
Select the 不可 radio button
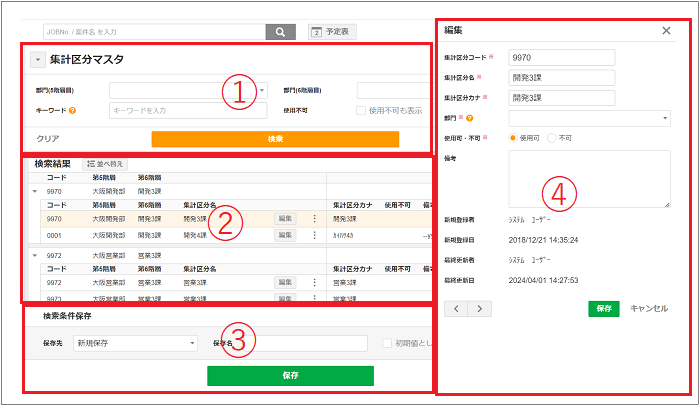click(x=551, y=137)
